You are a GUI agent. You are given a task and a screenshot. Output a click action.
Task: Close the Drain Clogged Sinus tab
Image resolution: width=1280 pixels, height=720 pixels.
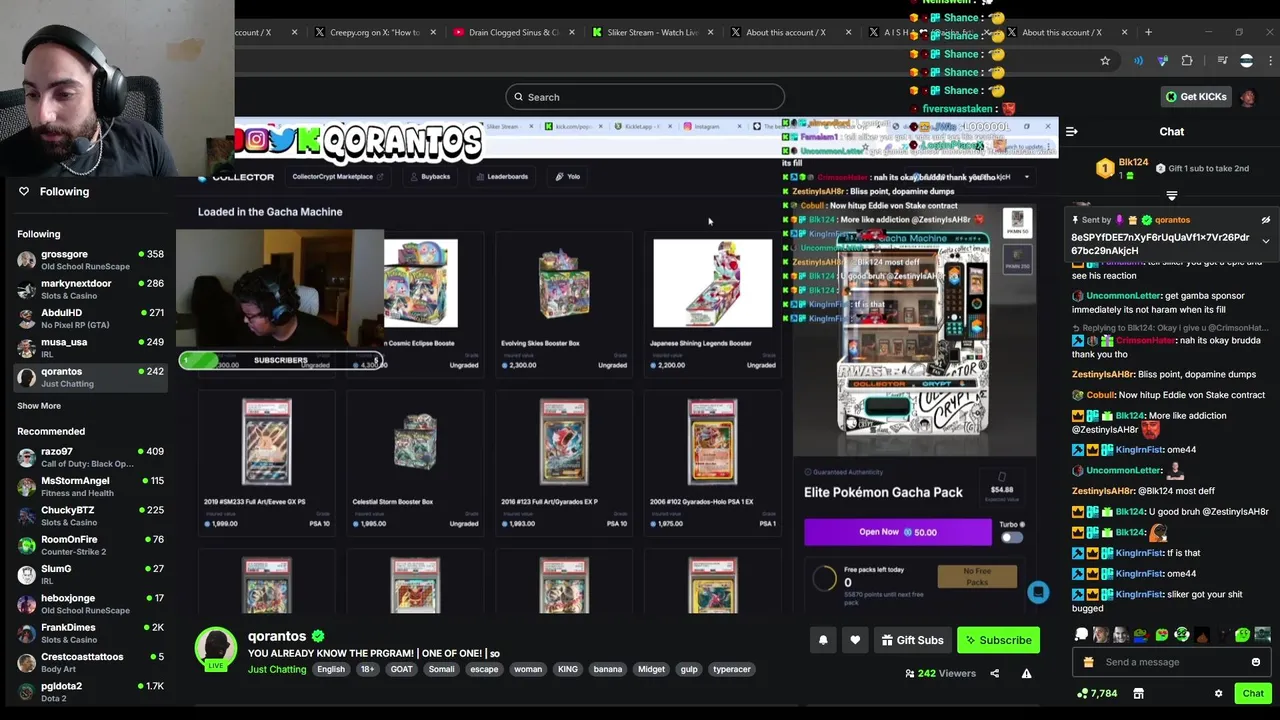572,32
